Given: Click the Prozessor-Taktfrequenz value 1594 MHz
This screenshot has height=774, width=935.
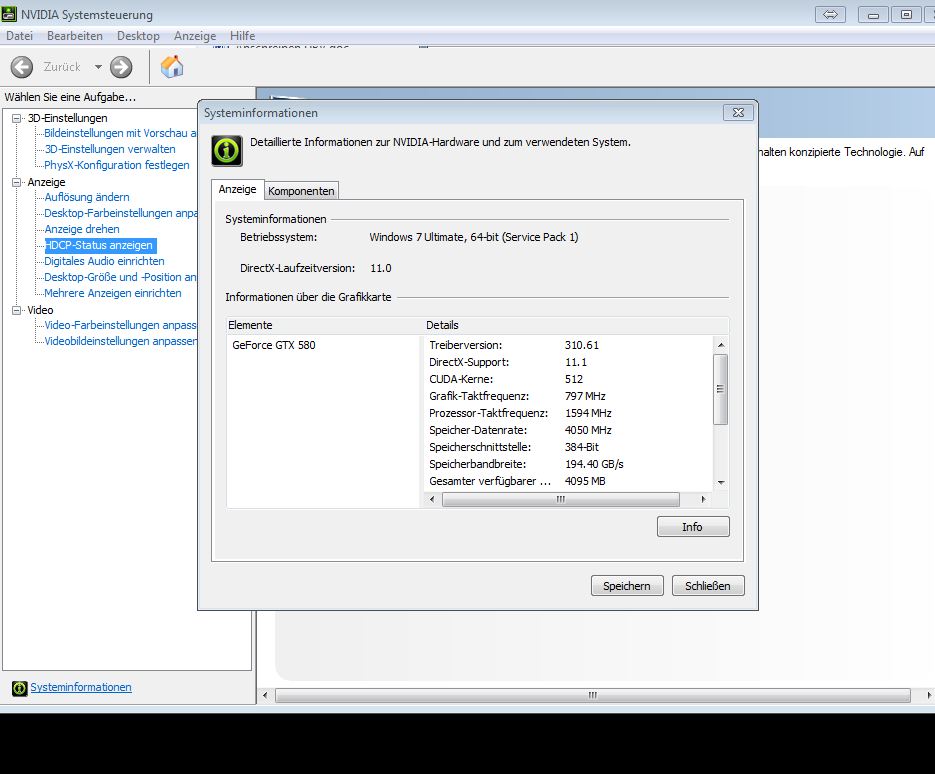Looking at the screenshot, I should point(588,413).
